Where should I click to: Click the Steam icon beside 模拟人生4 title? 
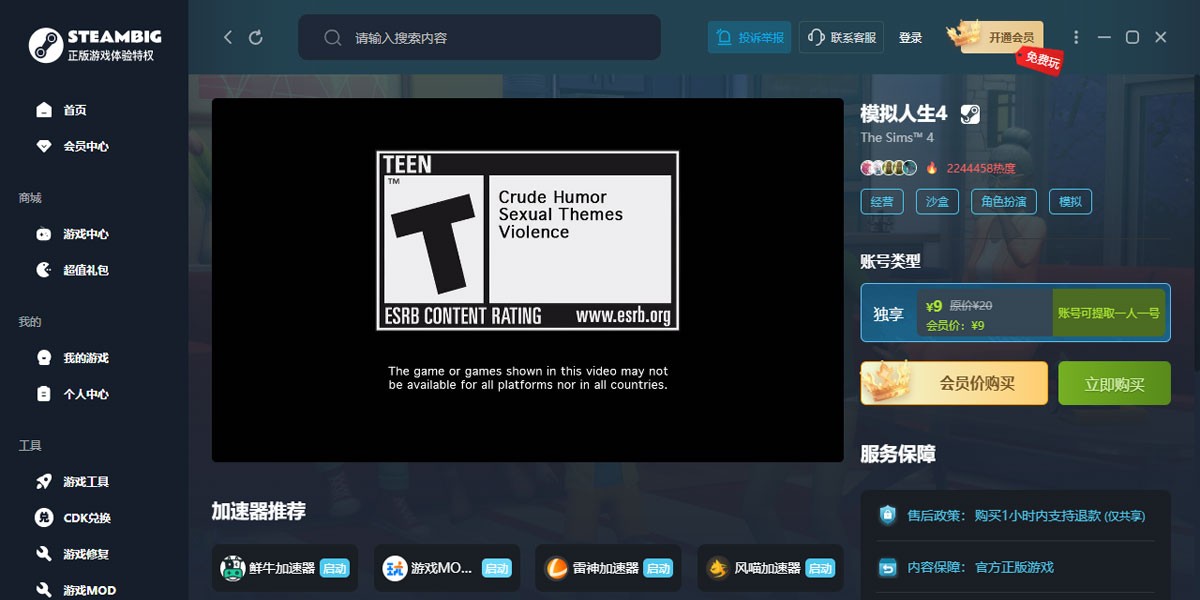pyautogui.click(x=967, y=113)
